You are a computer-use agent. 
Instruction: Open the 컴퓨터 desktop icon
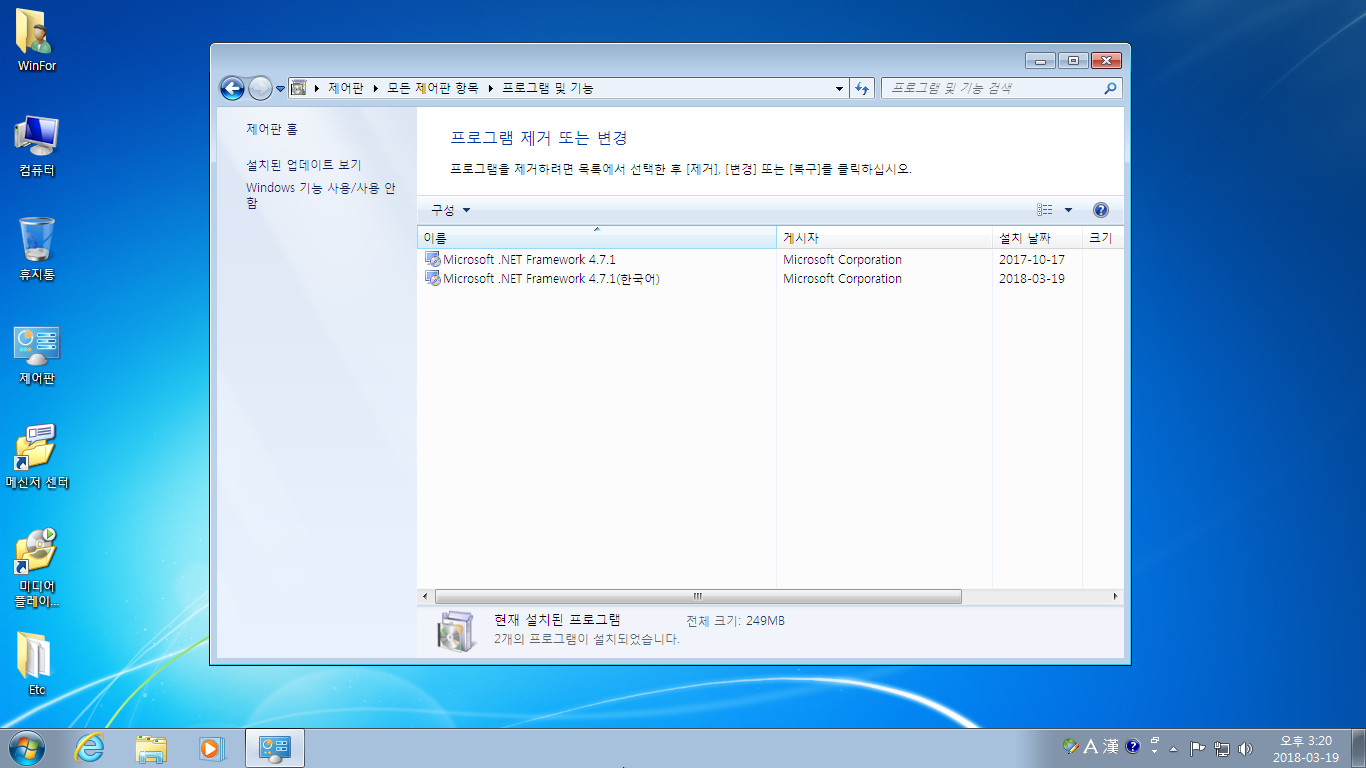click(x=37, y=146)
